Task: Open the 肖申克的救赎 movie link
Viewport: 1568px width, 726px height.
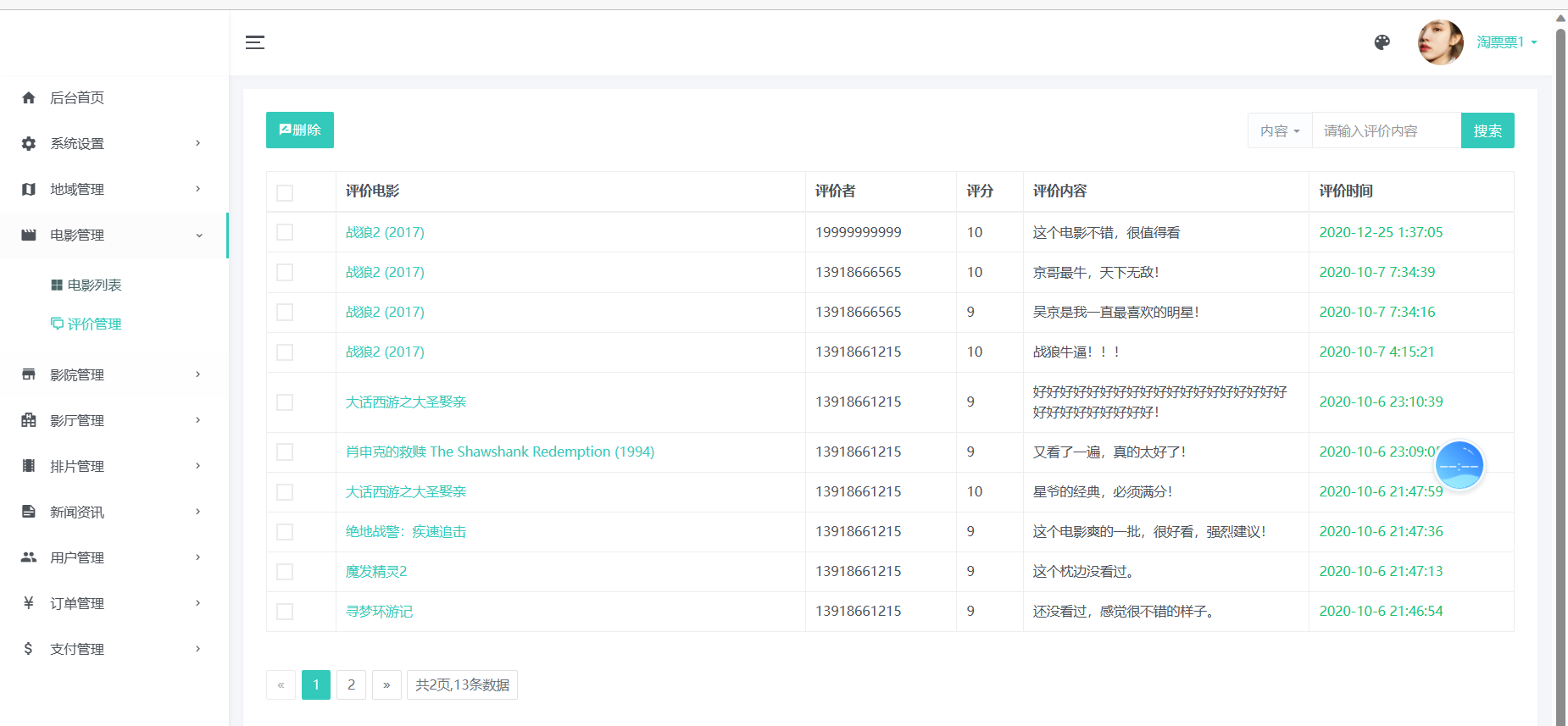Action: coord(499,452)
